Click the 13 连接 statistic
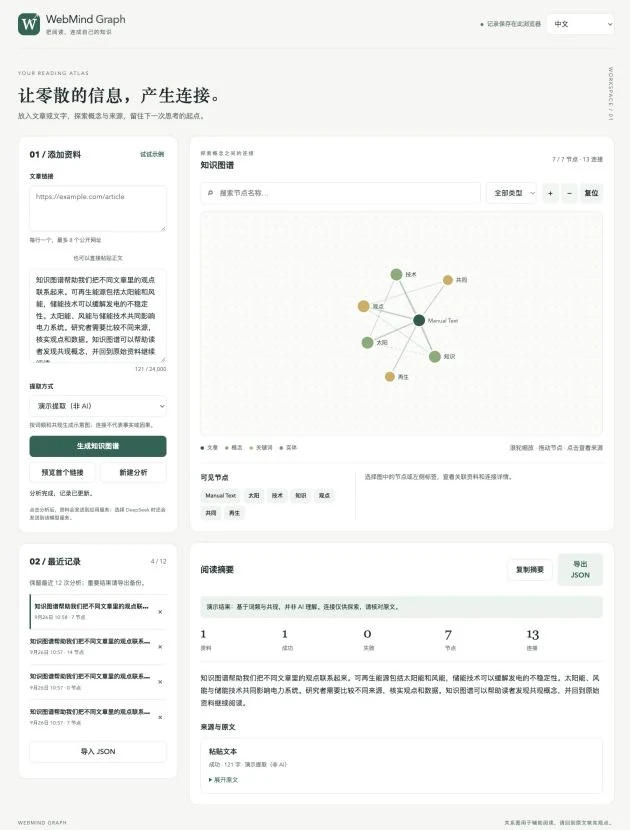630x830 pixels. 533,639
